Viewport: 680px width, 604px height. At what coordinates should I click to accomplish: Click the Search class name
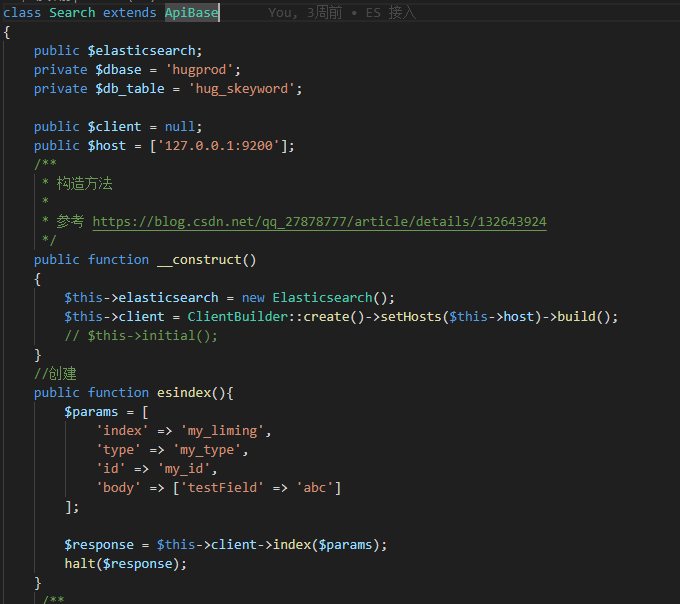pyautogui.click(x=72, y=13)
